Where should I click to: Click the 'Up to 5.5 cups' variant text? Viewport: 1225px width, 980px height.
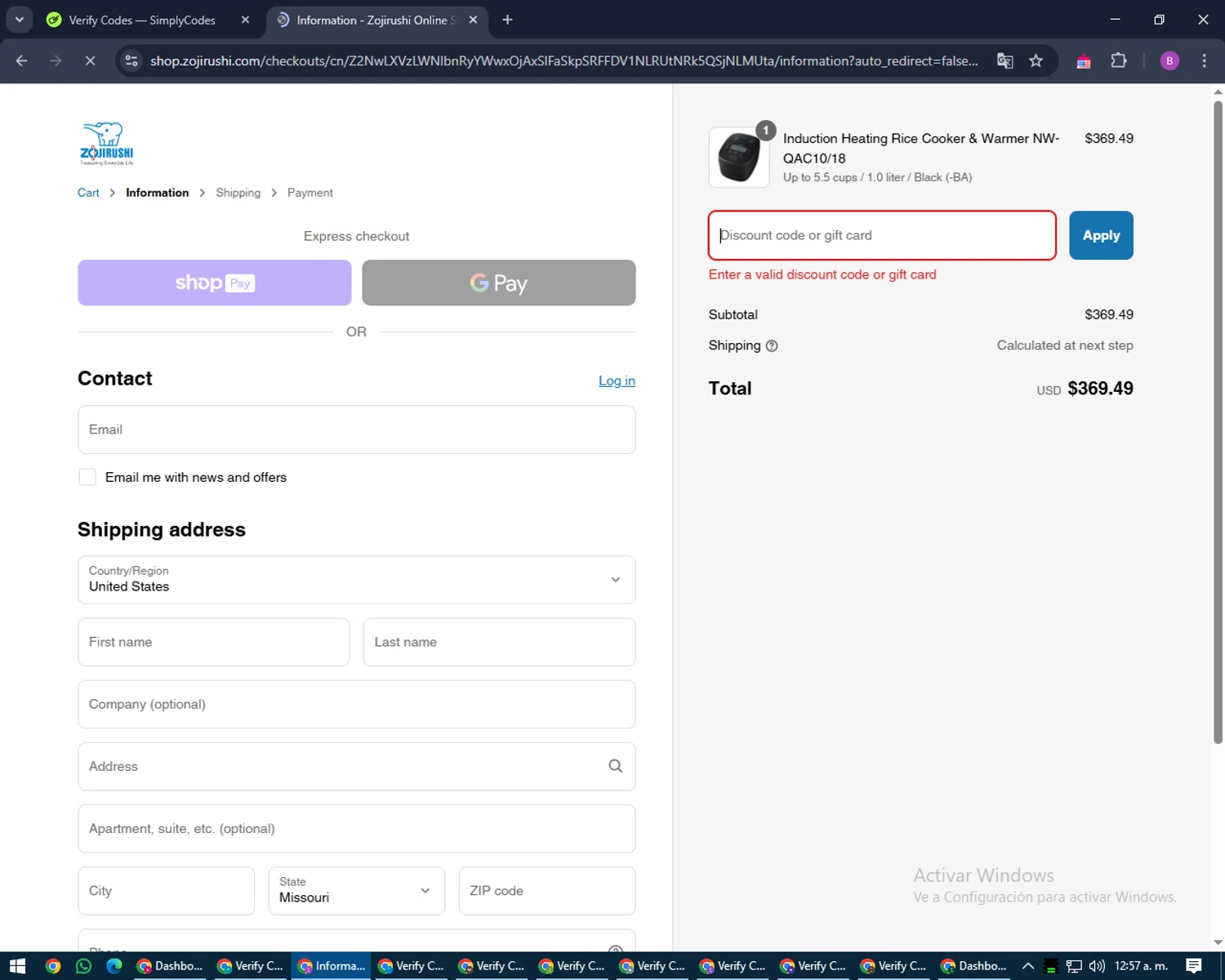pyautogui.click(x=877, y=177)
